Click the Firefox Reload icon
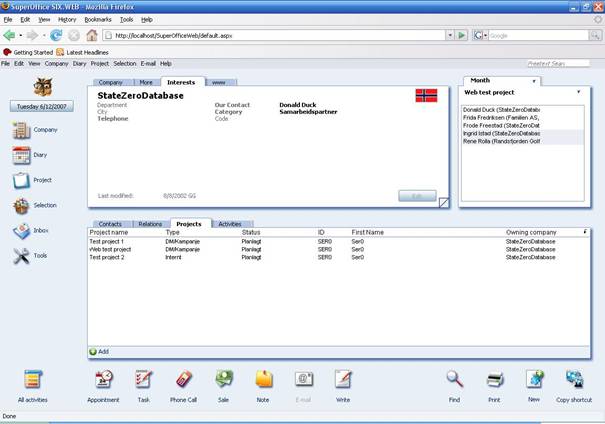605x424 pixels. click(56, 35)
